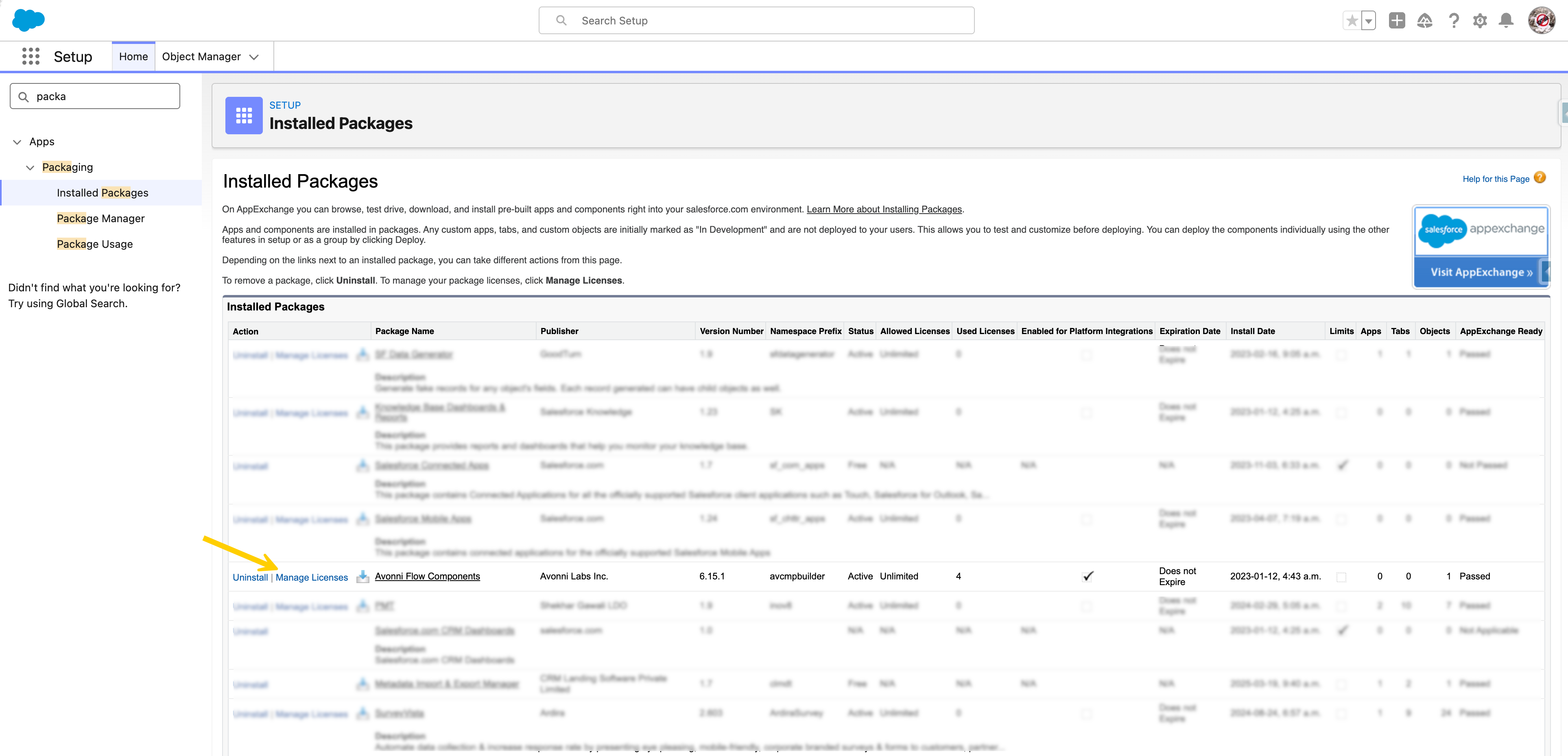Open the Help question mark icon
The height and width of the screenshot is (756, 1568).
(1454, 21)
